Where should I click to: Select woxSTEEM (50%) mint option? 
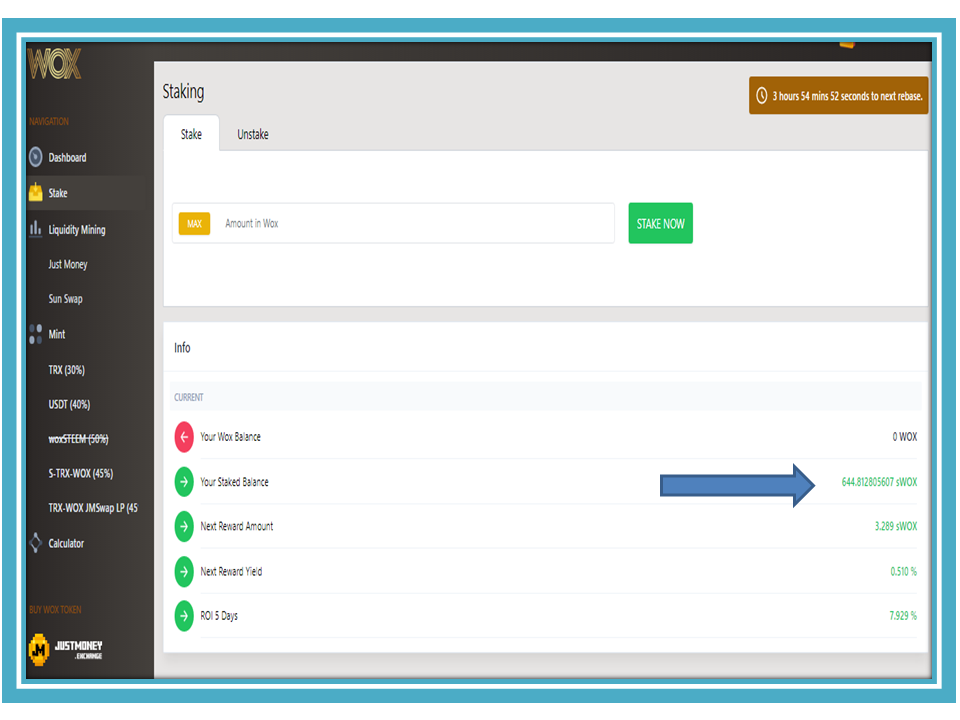pyautogui.click(x=78, y=439)
